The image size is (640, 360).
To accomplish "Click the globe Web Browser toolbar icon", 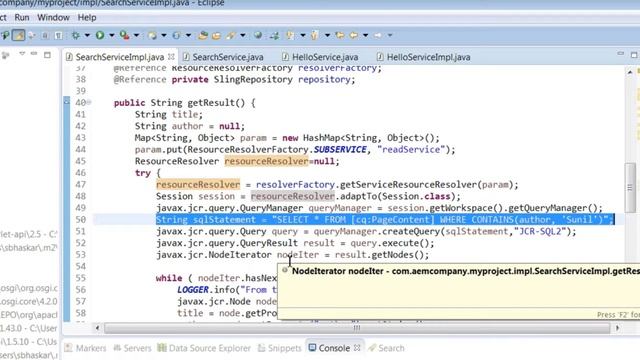I will [x=258, y=36].
